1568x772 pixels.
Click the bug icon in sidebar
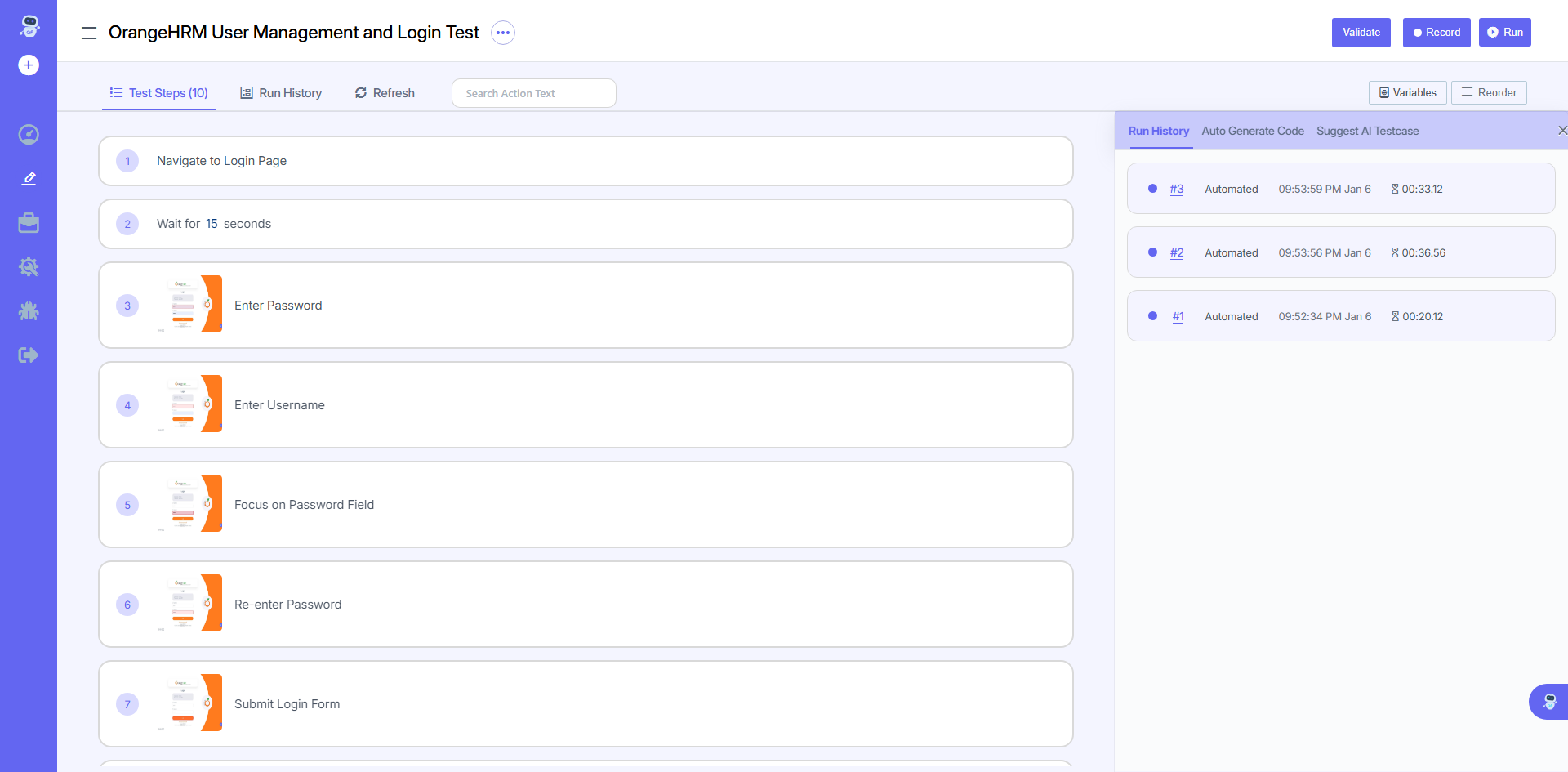click(x=29, y=310)
